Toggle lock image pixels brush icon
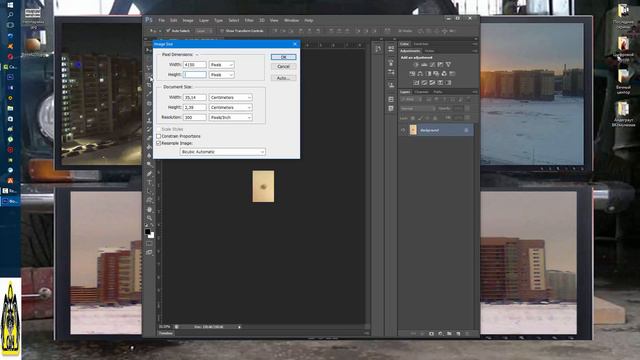Viewport: 640px width, 360px height. 421,118
